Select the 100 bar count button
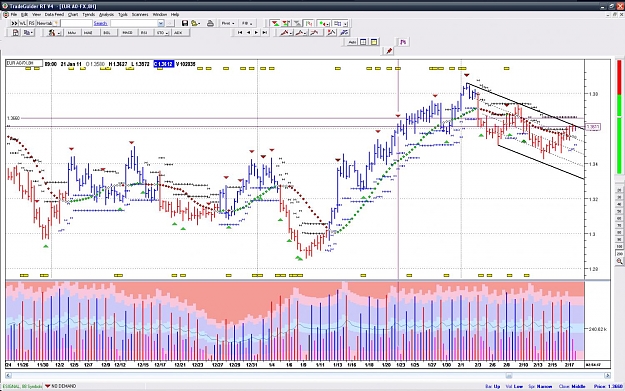625x391 pixels. coord(619,247)
